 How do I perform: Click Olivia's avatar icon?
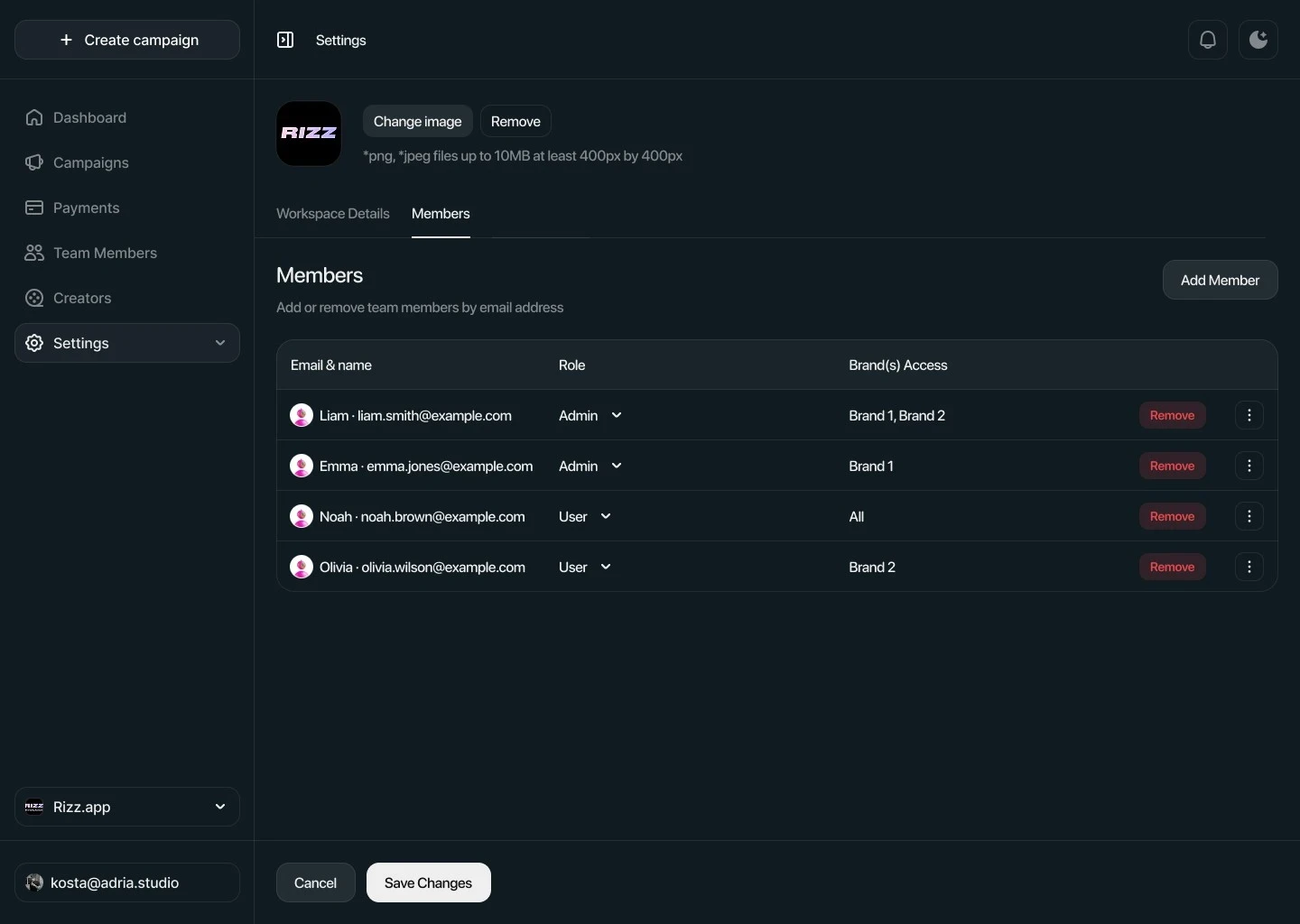(x=302, y=567)
